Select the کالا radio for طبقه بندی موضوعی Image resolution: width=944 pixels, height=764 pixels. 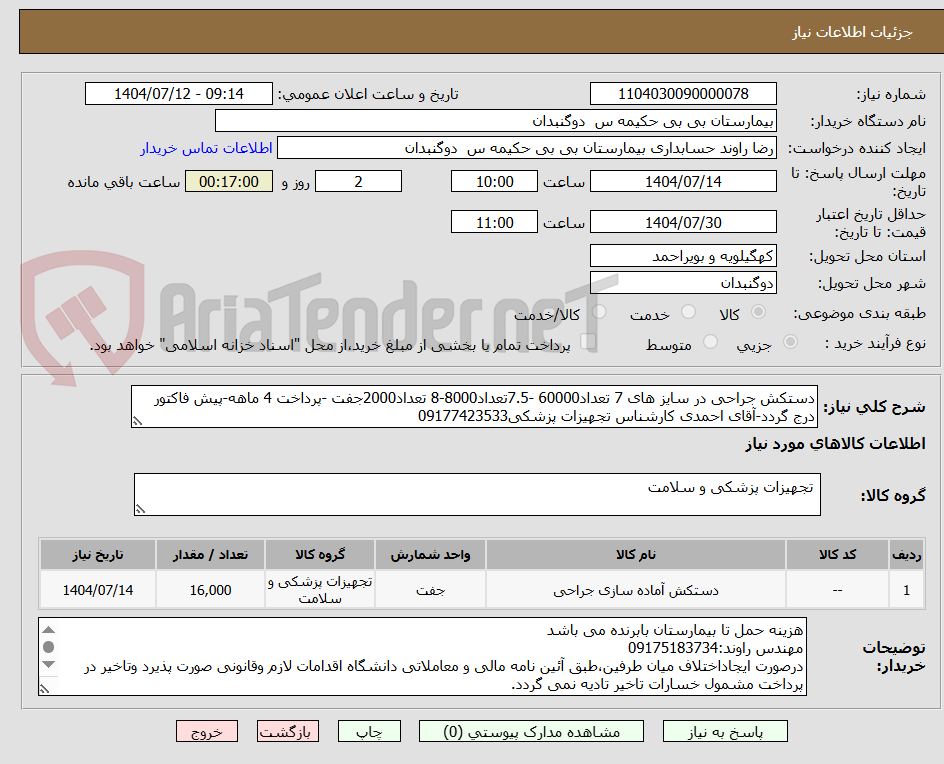pos(758,312)
